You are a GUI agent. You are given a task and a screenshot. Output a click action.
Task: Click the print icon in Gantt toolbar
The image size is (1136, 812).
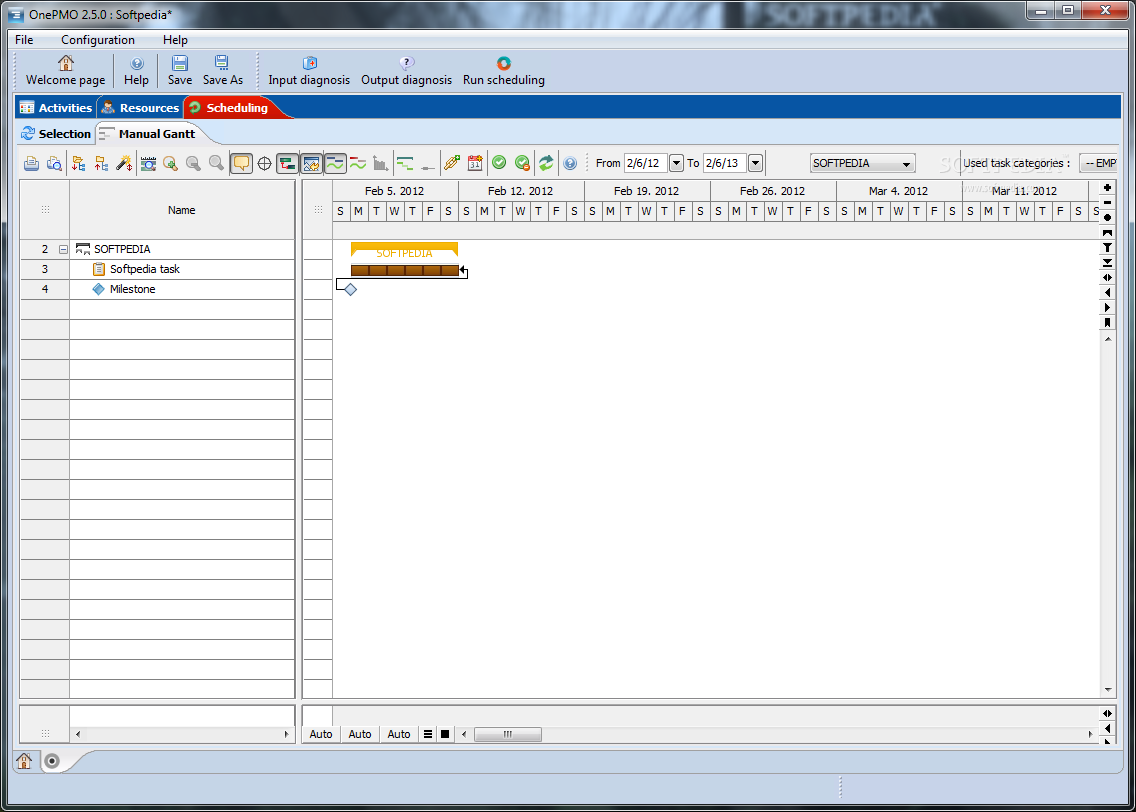click(x=31, y=164)
